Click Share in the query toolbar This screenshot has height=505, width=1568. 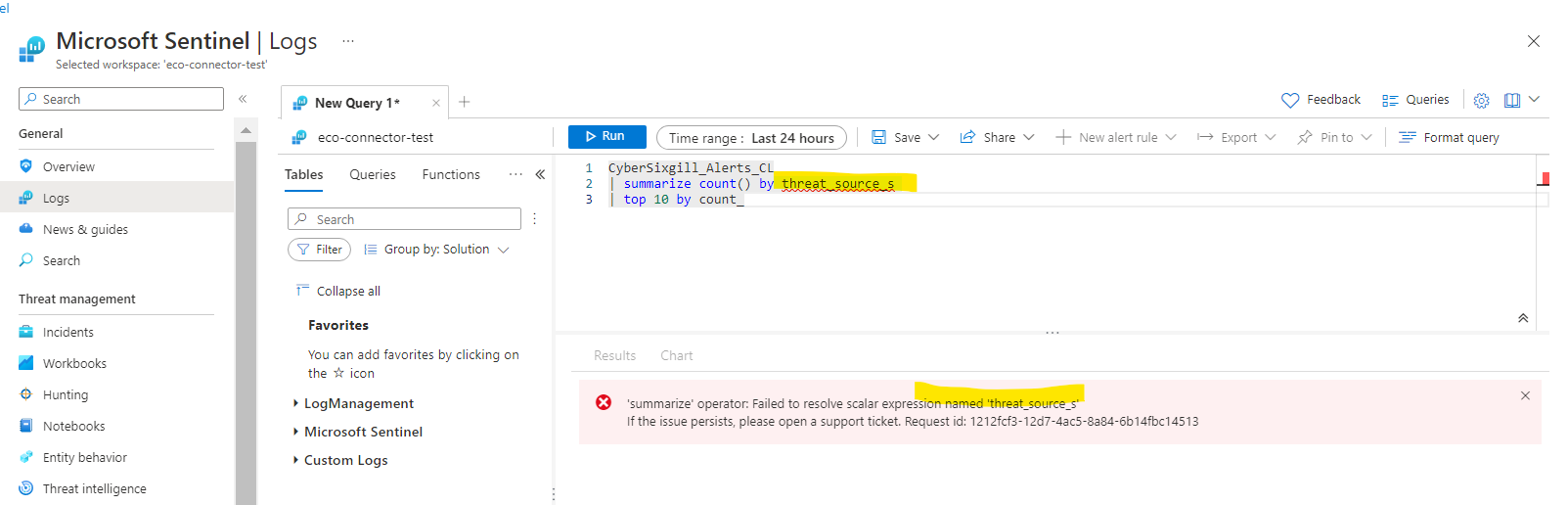tap(987, 137)
